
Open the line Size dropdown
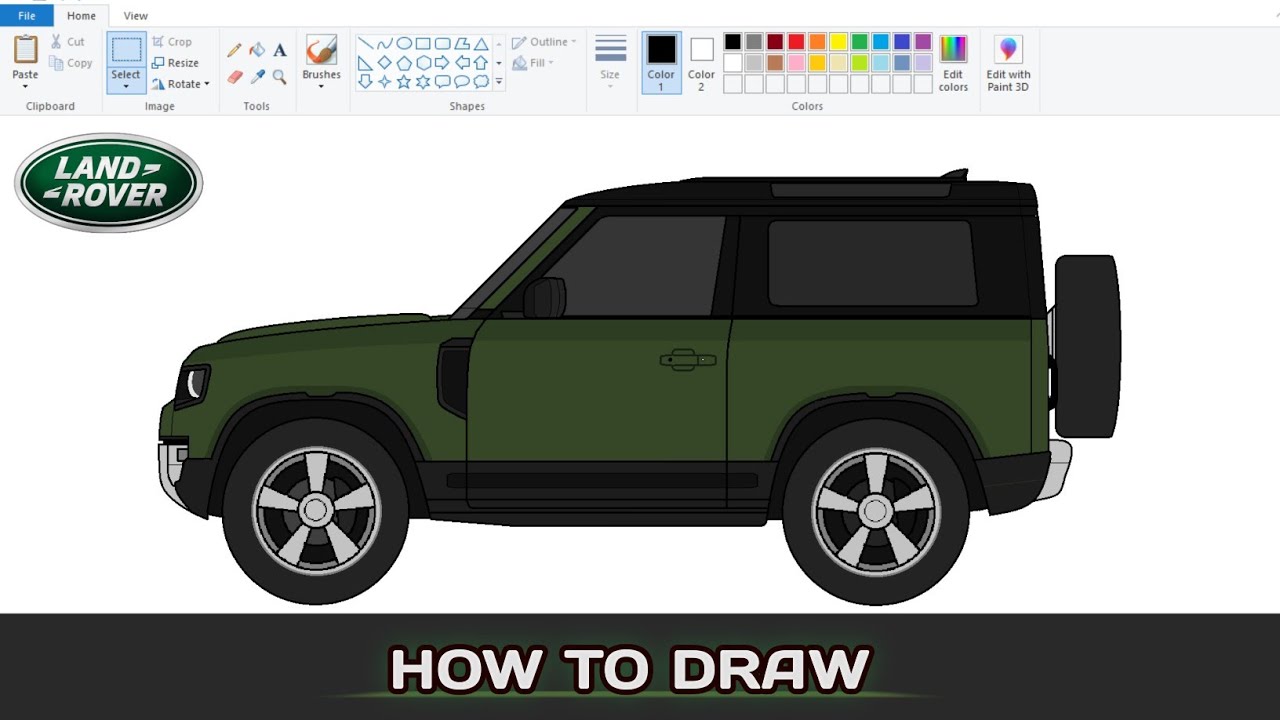pyautogui.click(x=610, y=62)
